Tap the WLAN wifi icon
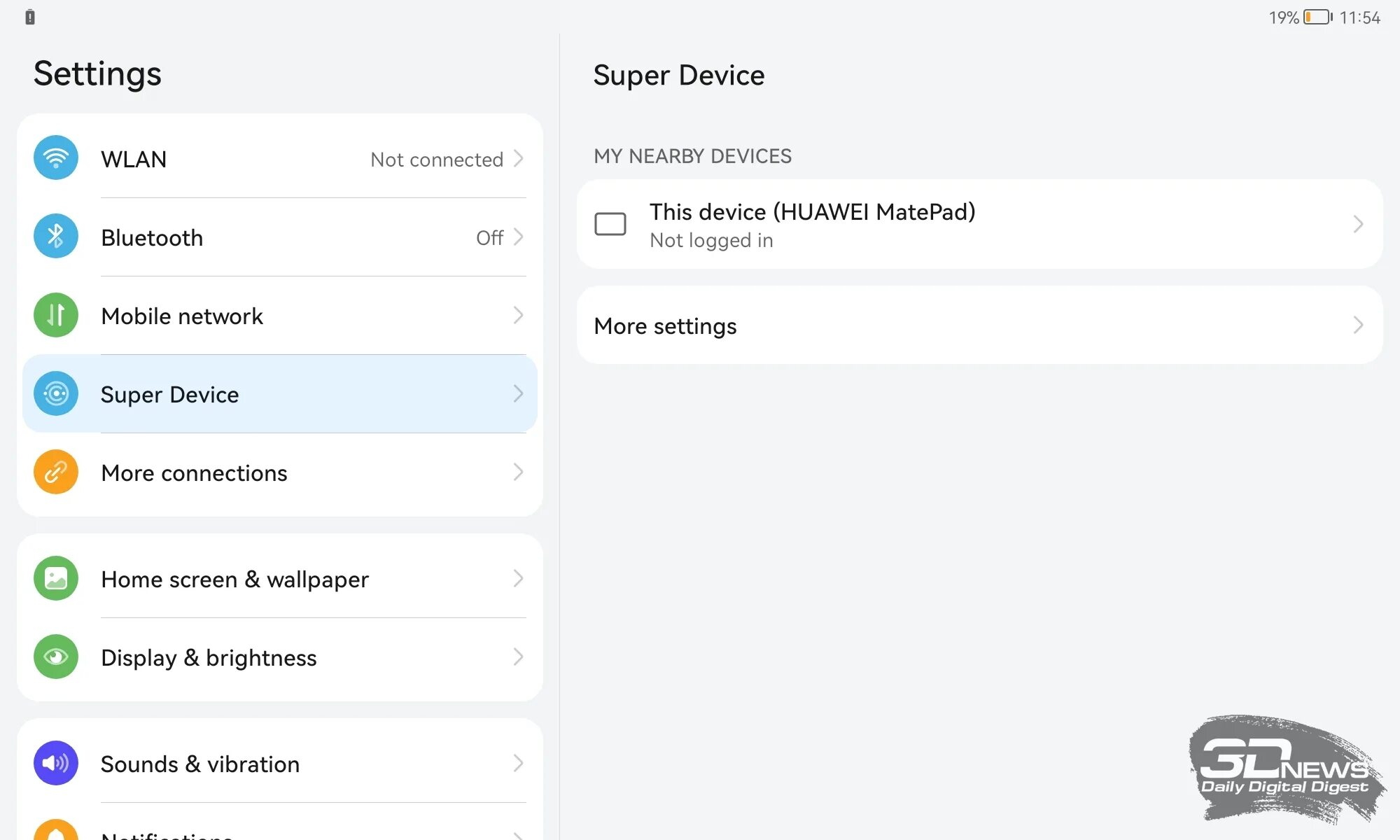 [56, 158]
